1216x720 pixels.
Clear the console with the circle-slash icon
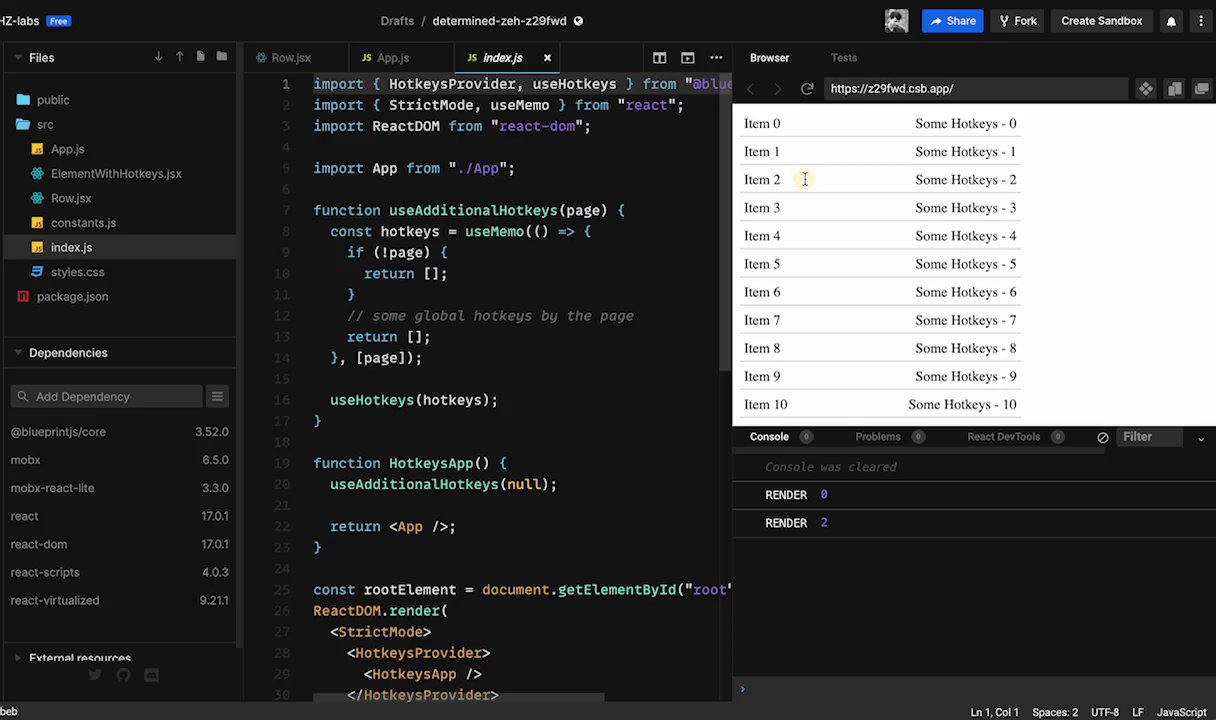point(1103,437)
